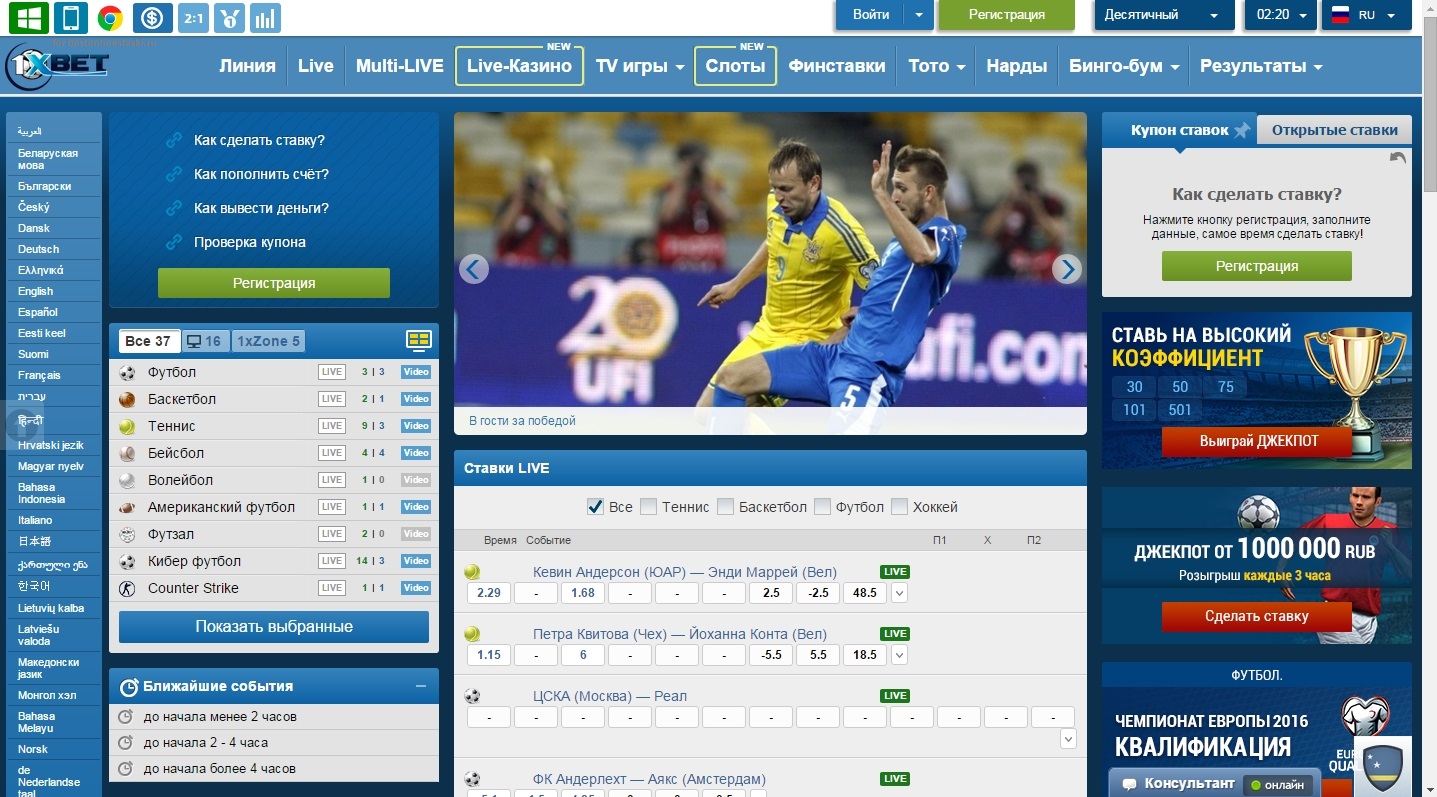Open the Десятичный odds format dropdown
The height and width of the screenshot is (797, 1437).
[x=1164, y=15]
